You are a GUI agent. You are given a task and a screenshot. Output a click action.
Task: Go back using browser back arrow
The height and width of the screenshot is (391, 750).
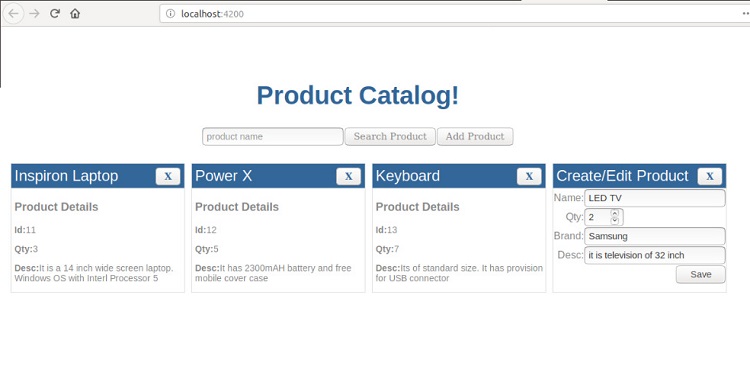pos(13,13)
